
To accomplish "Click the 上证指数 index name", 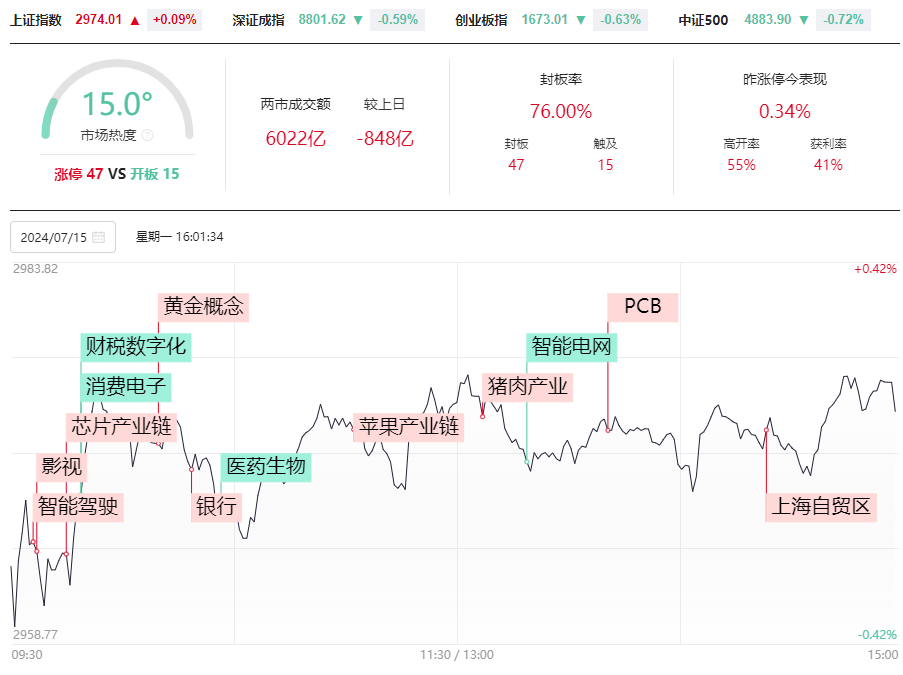I will 36,19.
